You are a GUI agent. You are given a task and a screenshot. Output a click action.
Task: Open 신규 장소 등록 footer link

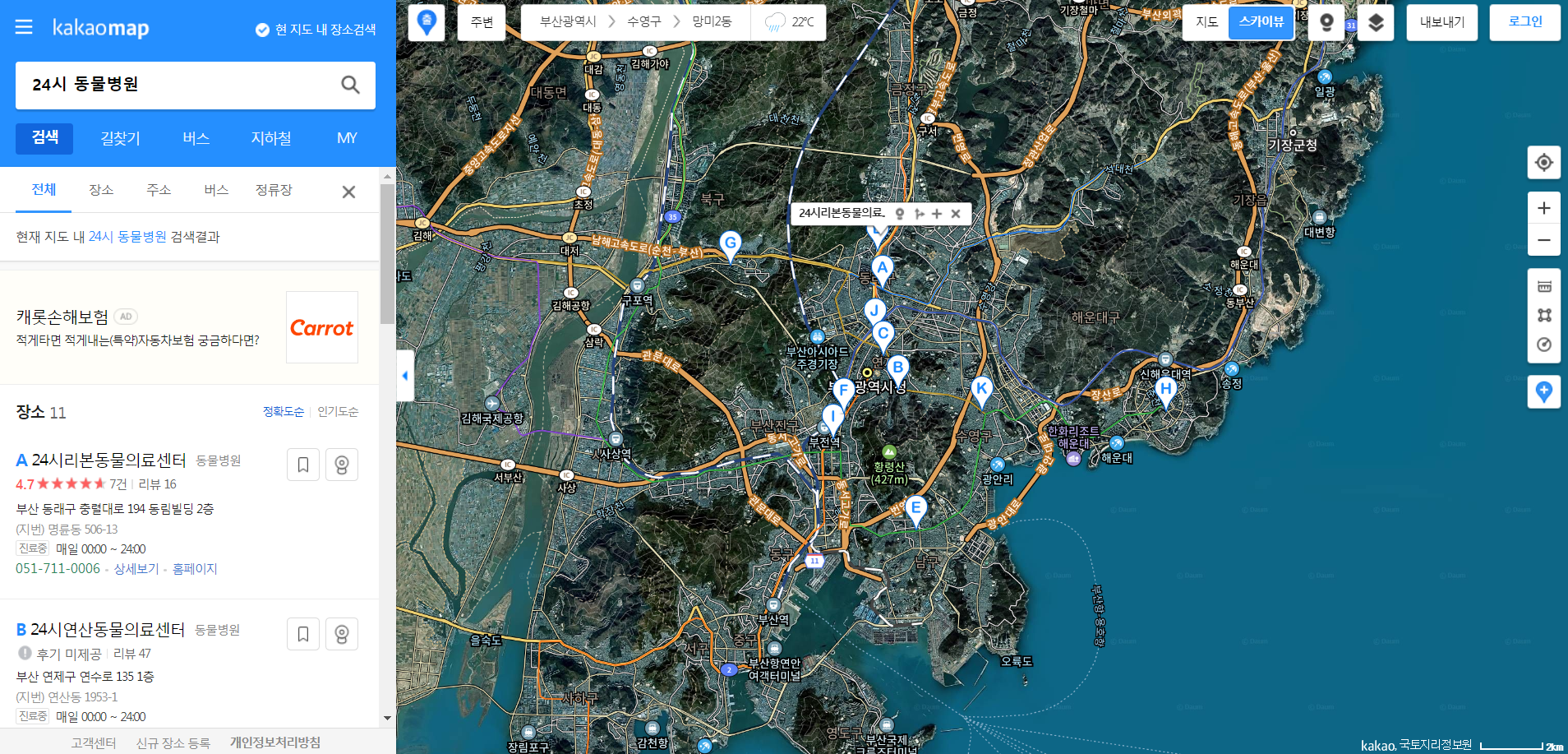coord(173,742)
